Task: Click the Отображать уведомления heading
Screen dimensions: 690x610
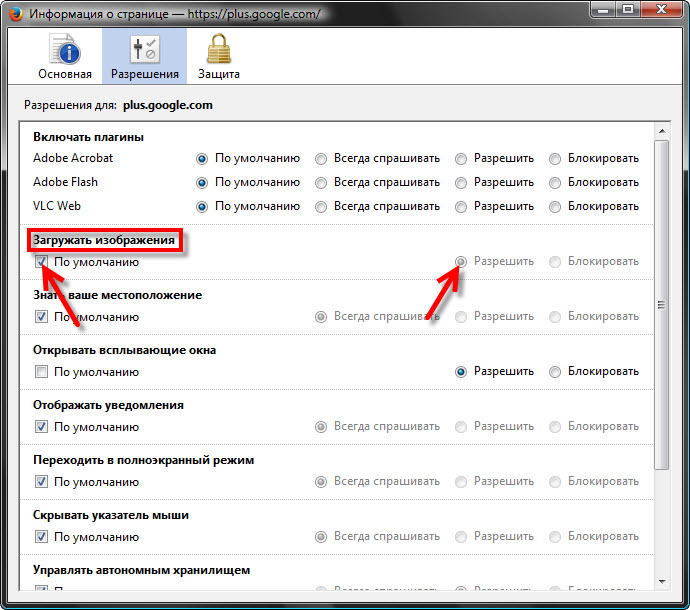Action: [108, 405]
